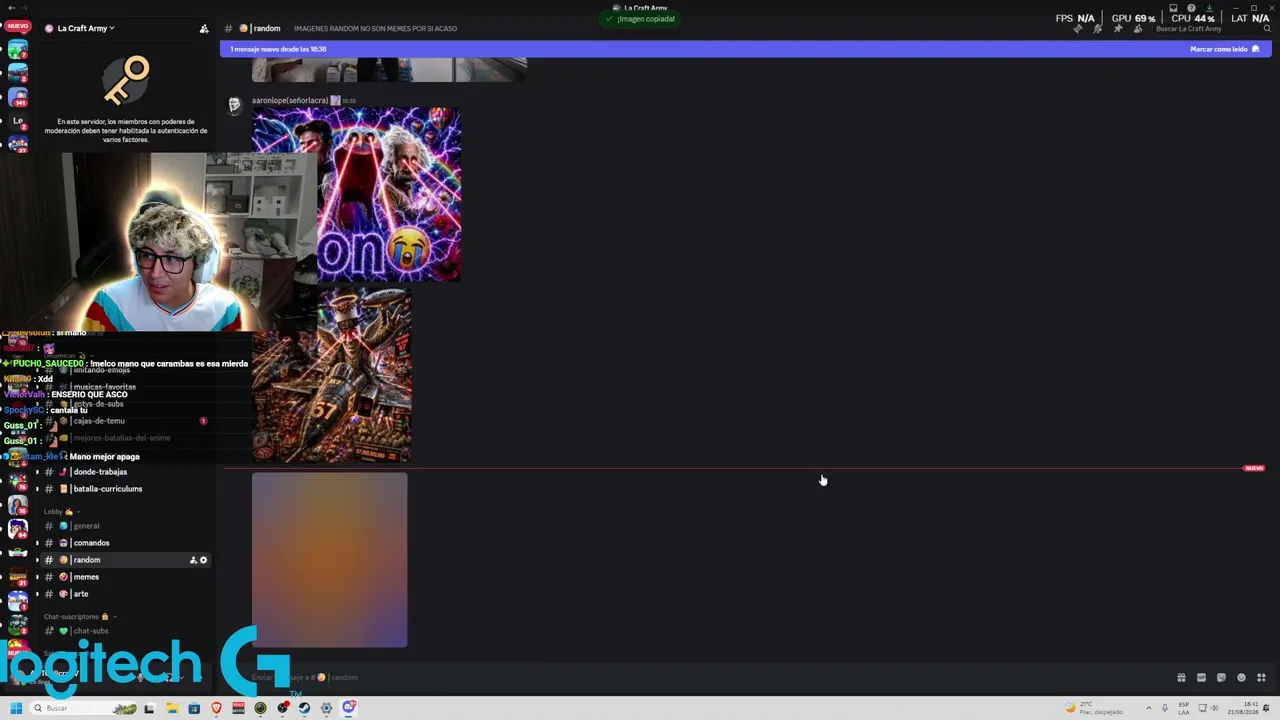Open the weather widget in taskbar
The image size is (1280, 720).
coord(1094,708)
